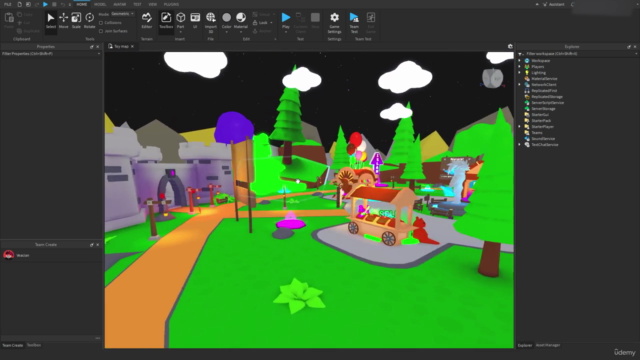Open the Part dropdown arrow
This screenshot has height=360, width=640.
click(x=180, y=32)
